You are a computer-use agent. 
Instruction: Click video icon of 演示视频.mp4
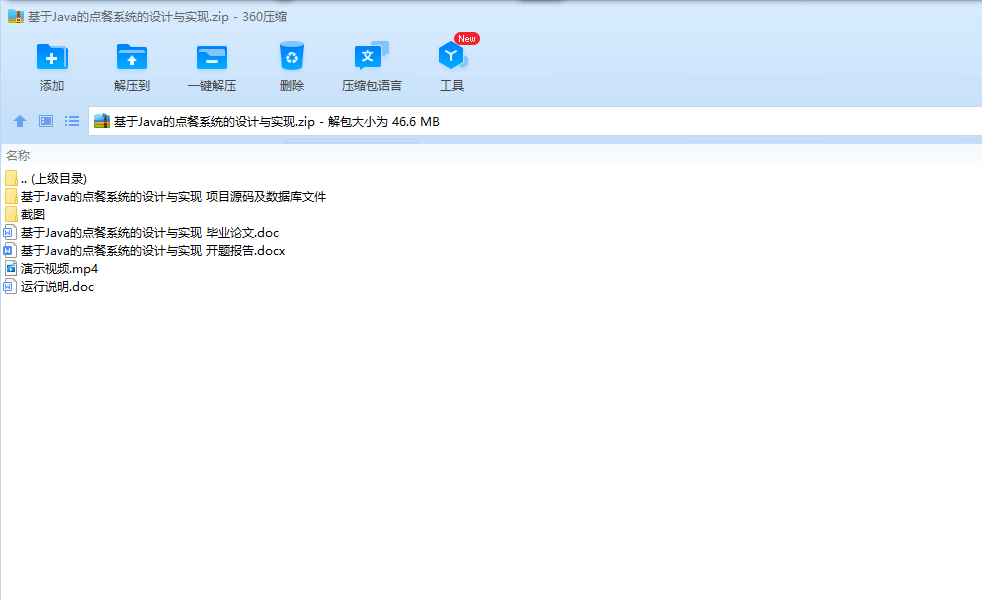(x=10, y=269)
